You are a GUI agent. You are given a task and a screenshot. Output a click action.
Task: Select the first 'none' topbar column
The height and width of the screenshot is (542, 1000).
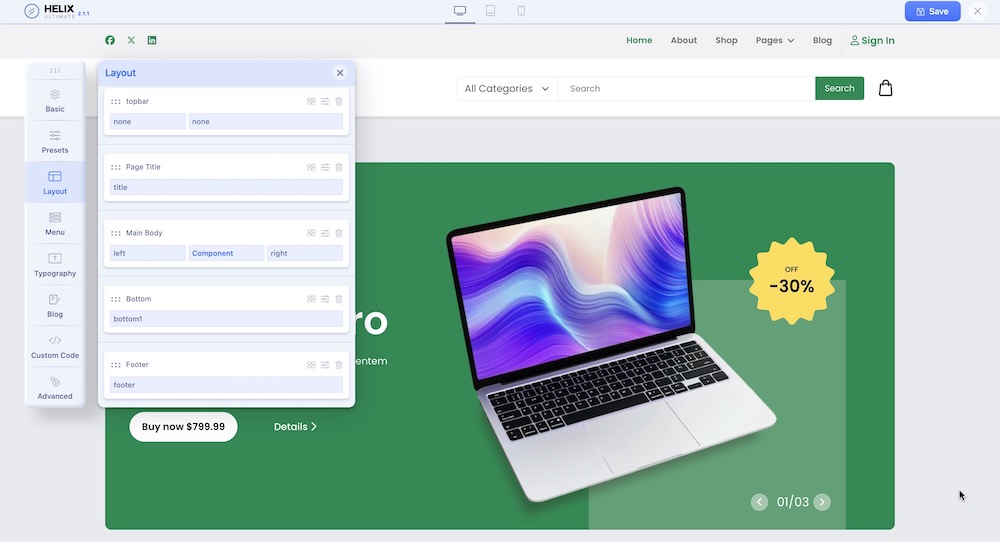coord(147,121)
